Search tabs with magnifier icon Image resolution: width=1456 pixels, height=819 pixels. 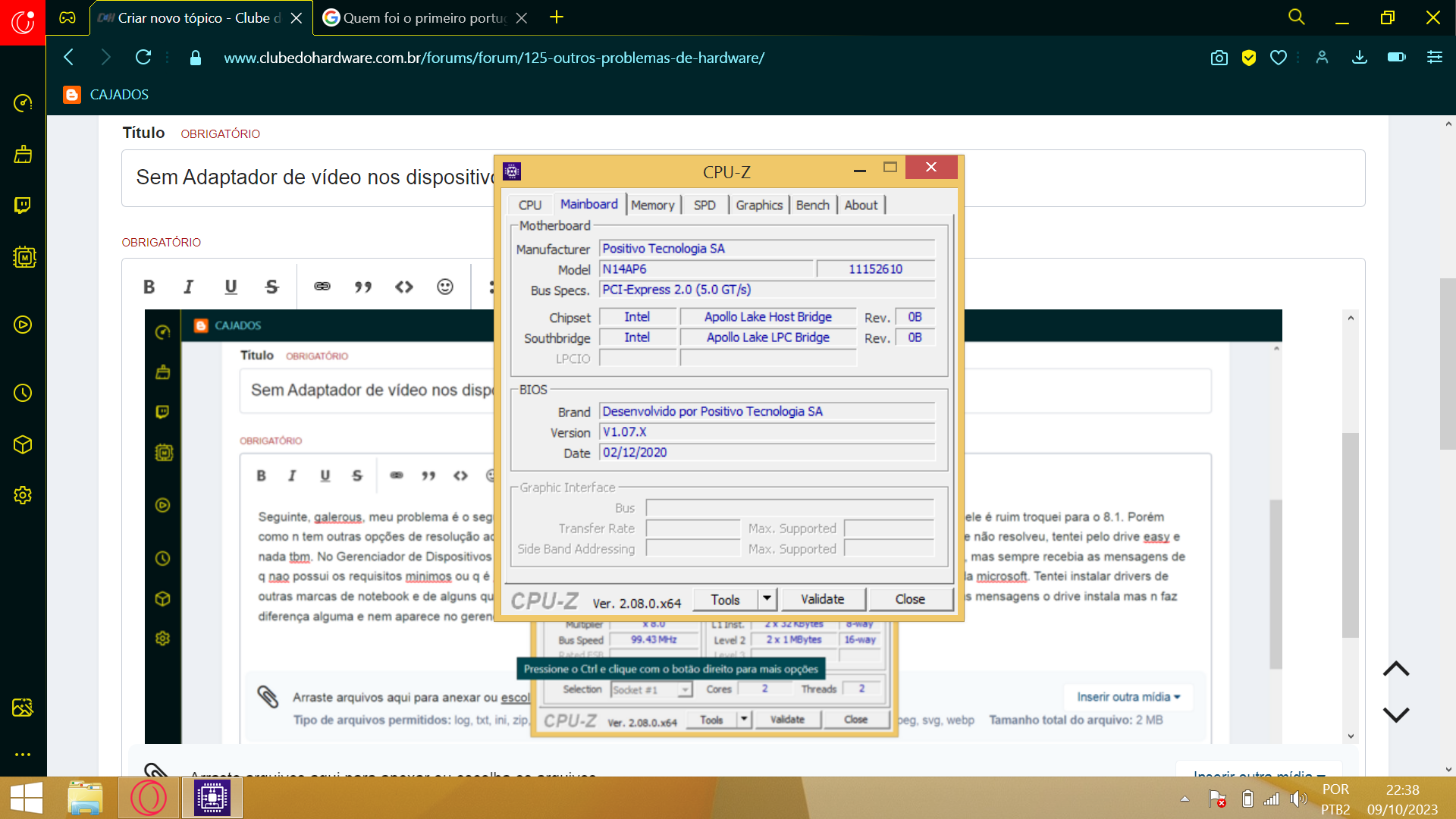pyautogui.click(x=1297, y=17)
